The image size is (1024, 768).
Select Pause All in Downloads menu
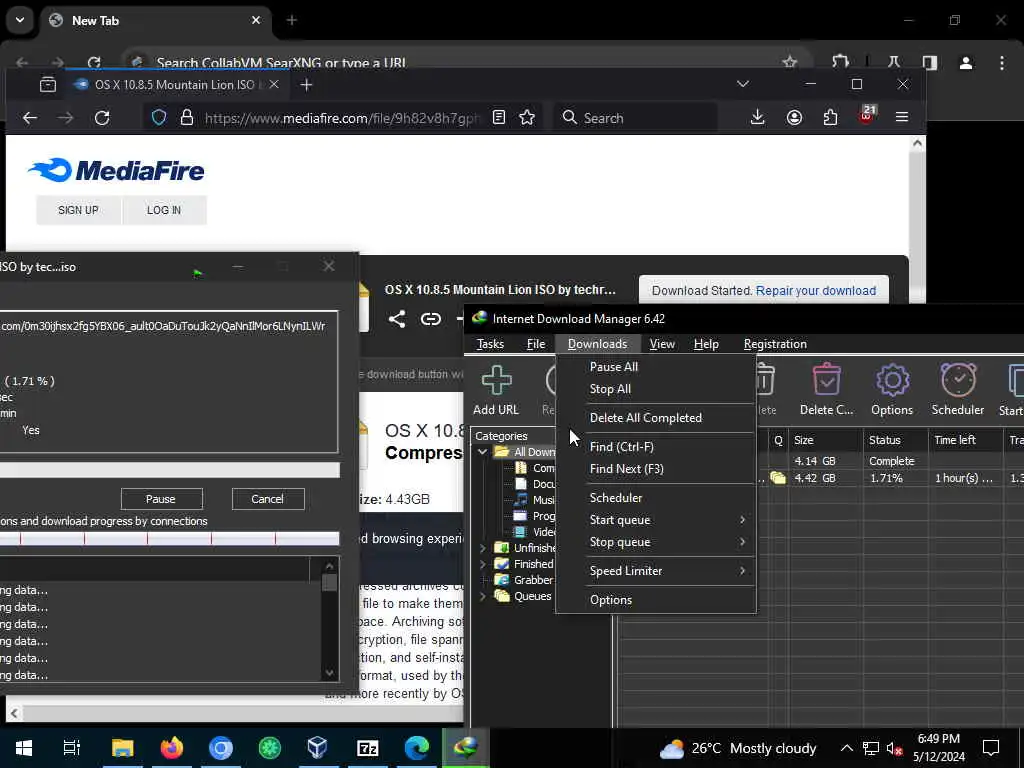pyautogui.click(x=656, y=367)
